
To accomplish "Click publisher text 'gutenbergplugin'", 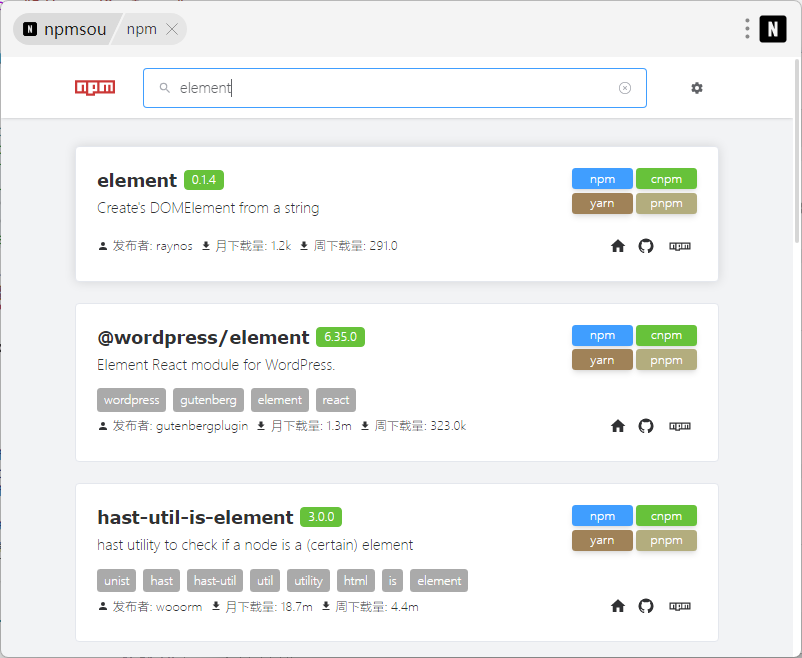I will [x=202, y=426].
